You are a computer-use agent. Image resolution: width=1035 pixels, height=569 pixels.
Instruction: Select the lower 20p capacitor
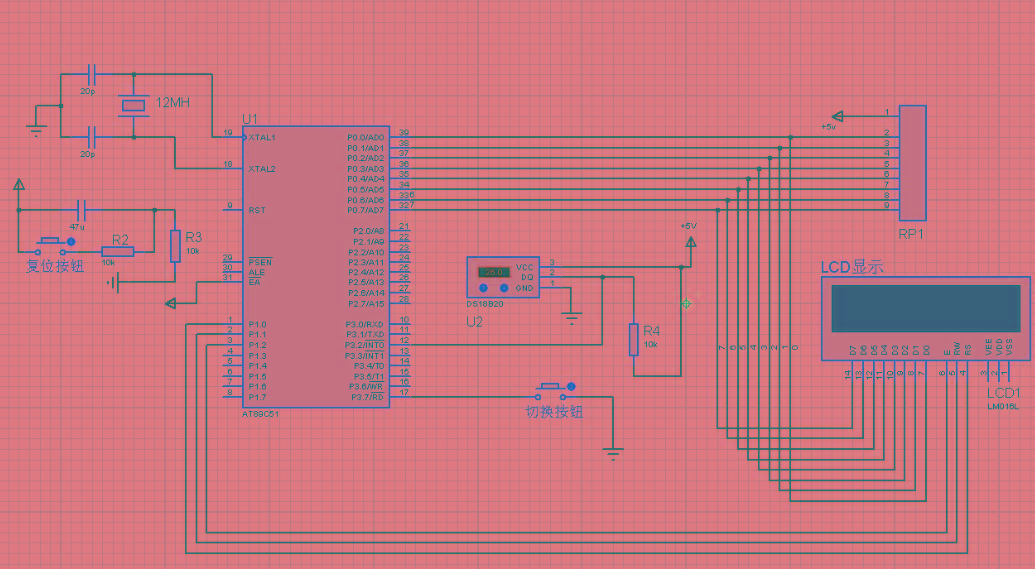click(x=91, y=137)
